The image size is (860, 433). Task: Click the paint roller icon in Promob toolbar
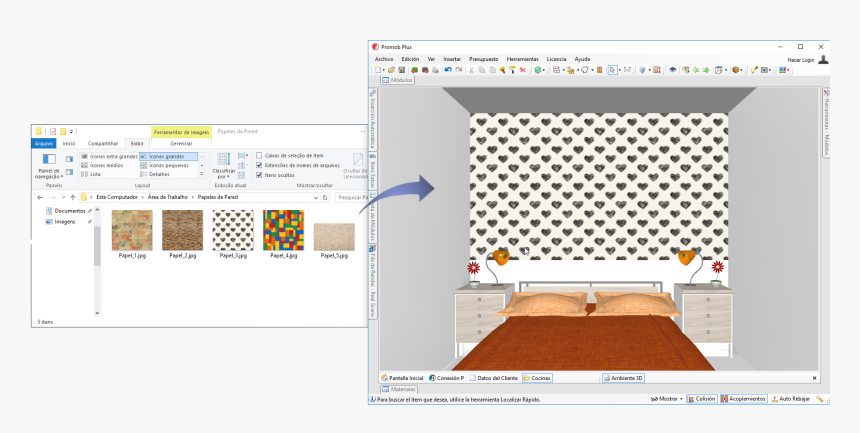pyautogui.click(x=512, y=70)
